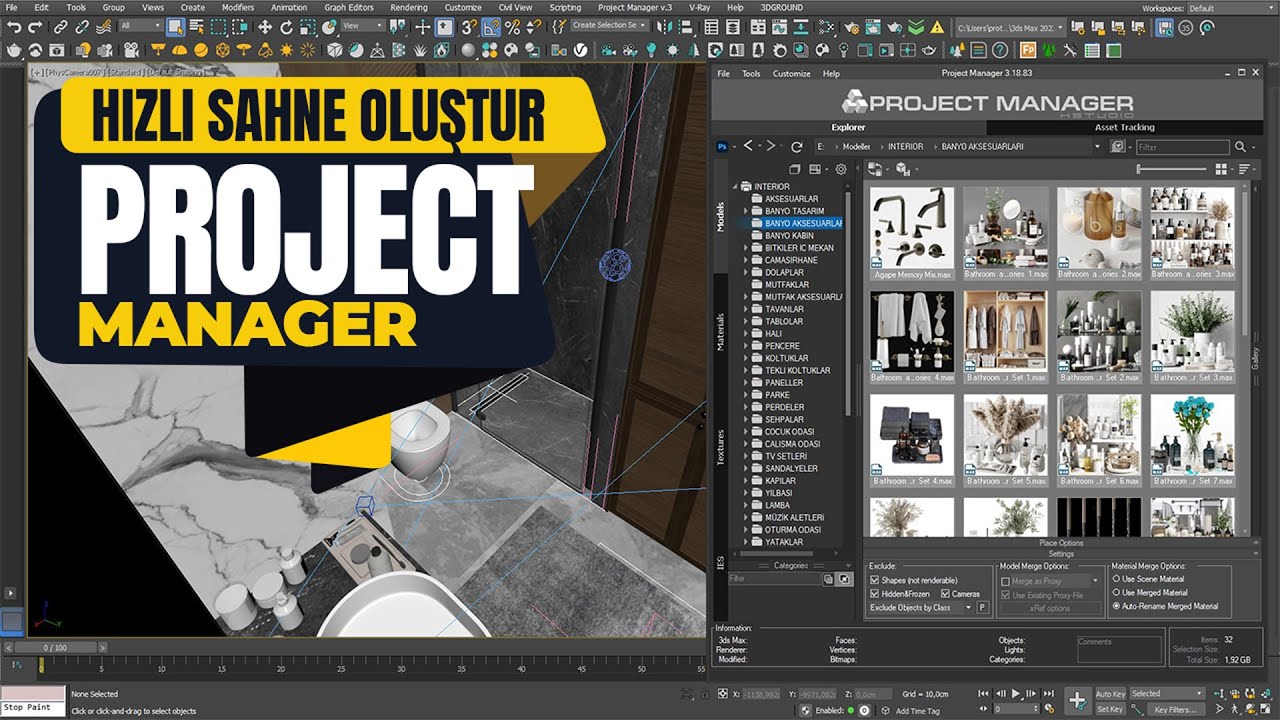Screen dimensions: 1280x720
Task: Toggle the Angle Snap tool
Action: [491, 27]
